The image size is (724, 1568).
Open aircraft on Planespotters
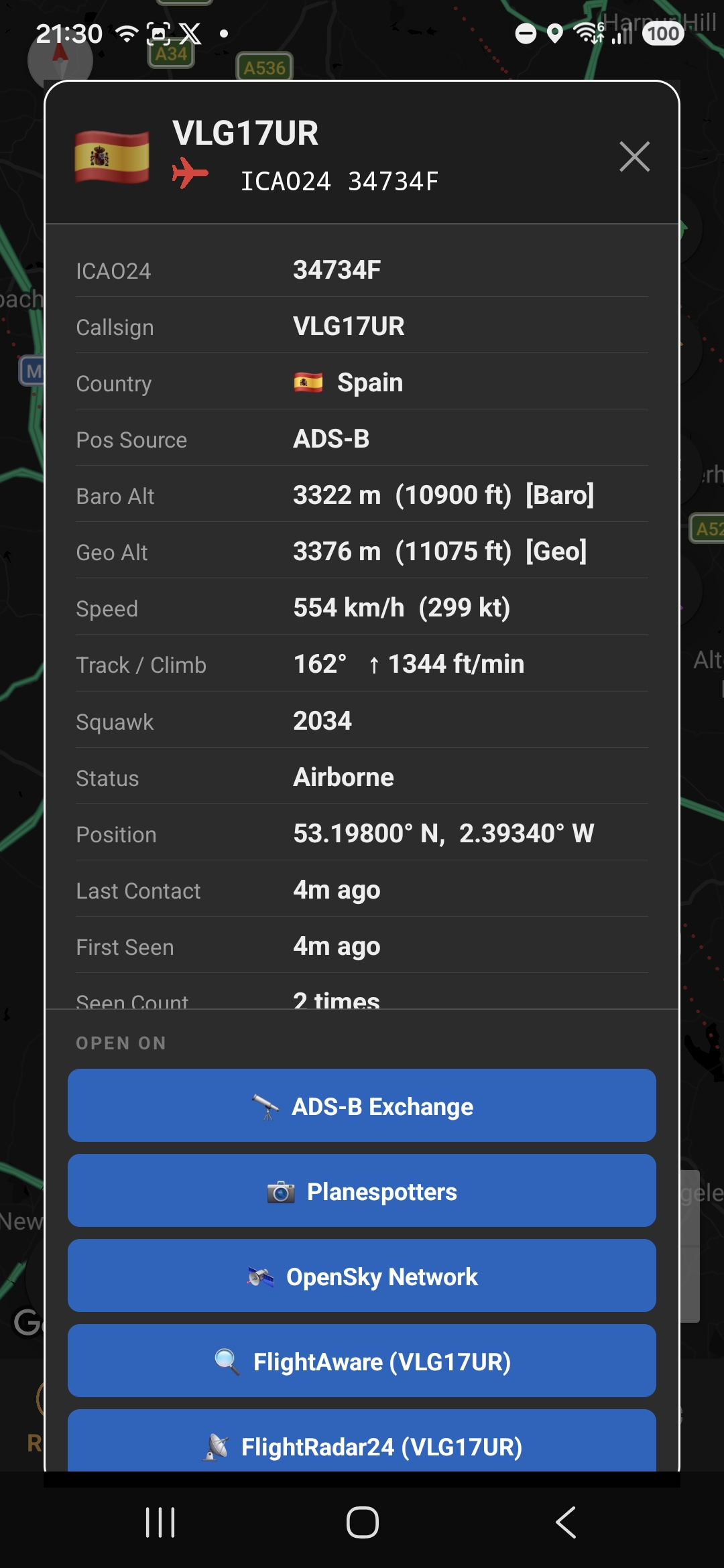362,1191
